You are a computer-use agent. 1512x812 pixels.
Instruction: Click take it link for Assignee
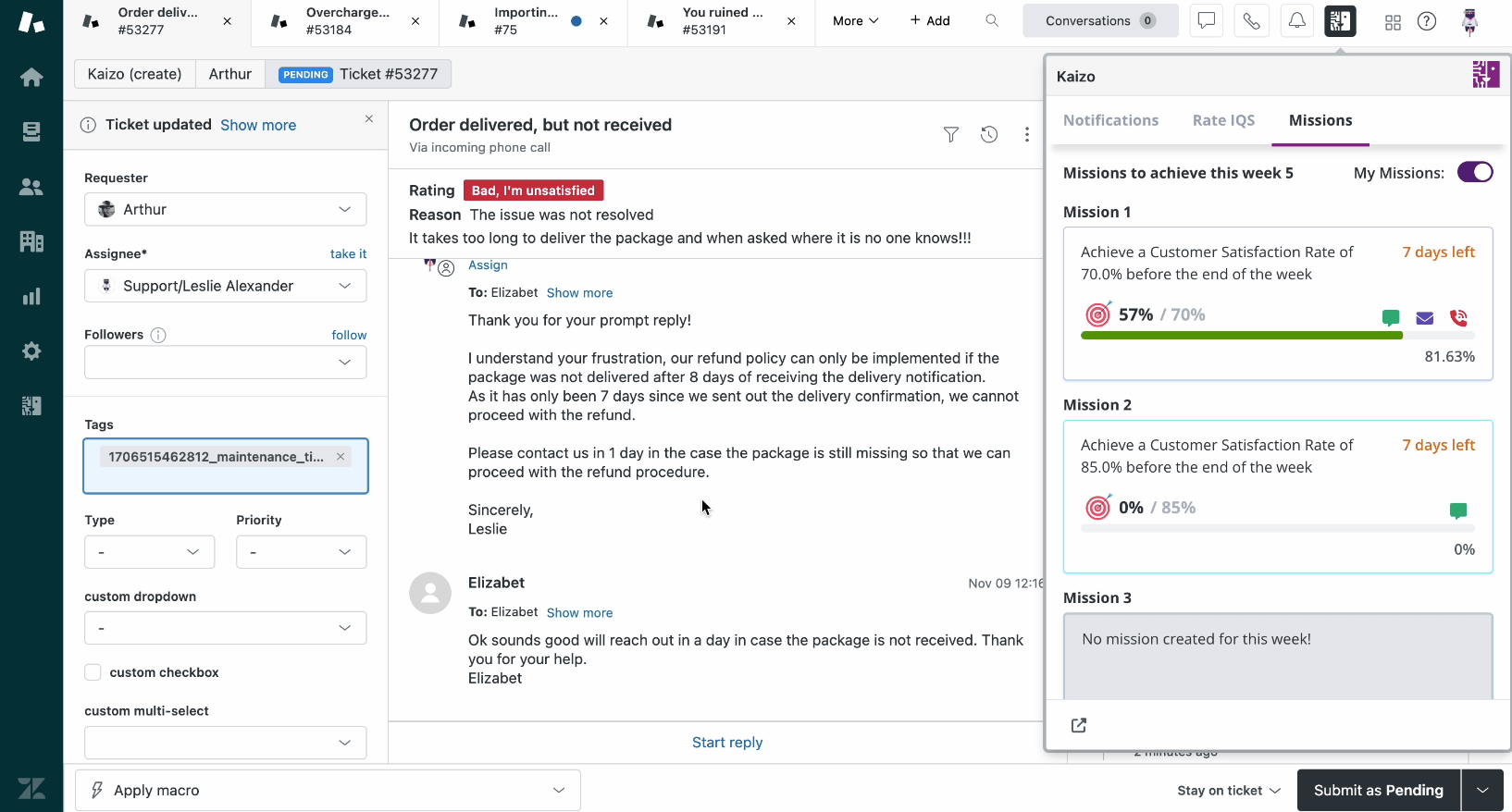tap(349, 254)
